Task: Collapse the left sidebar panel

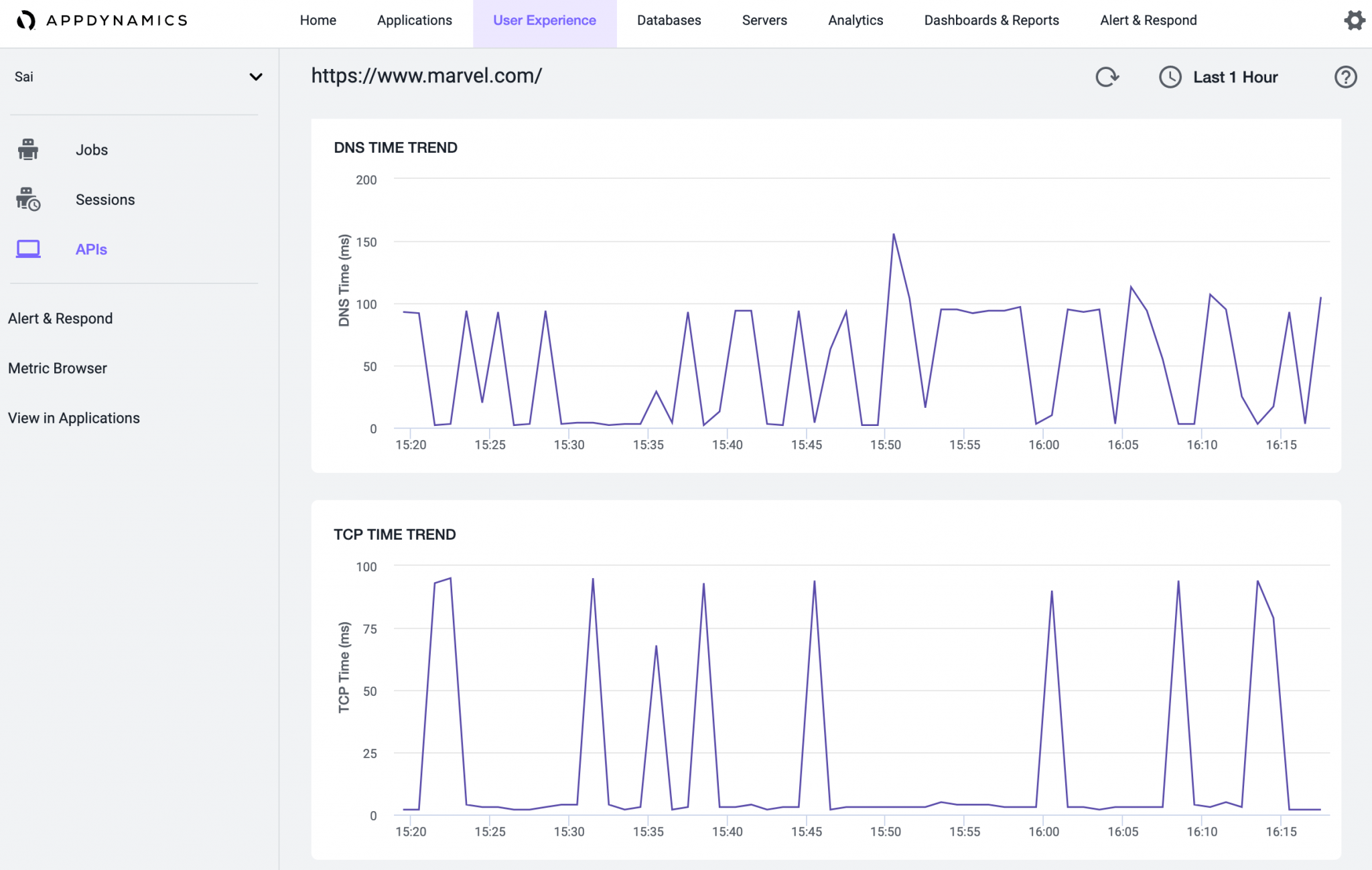Action: 255,77
